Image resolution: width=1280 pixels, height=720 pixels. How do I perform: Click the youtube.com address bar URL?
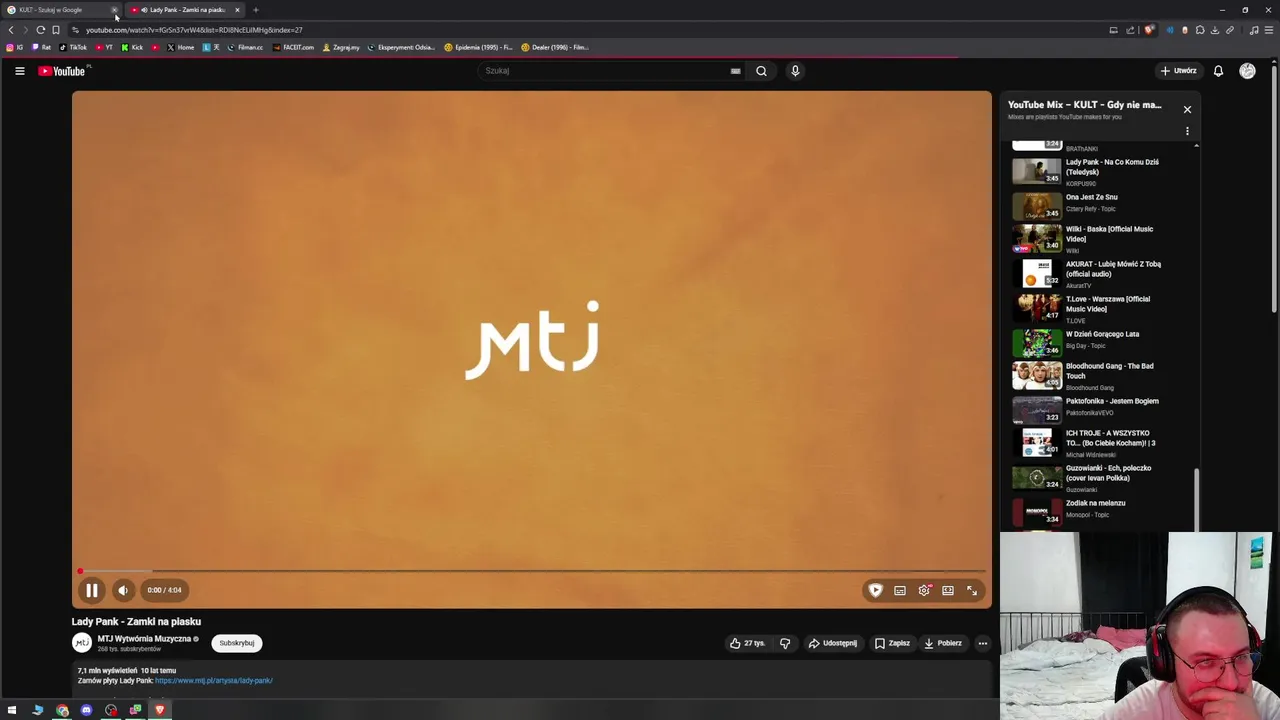point(194,30)
